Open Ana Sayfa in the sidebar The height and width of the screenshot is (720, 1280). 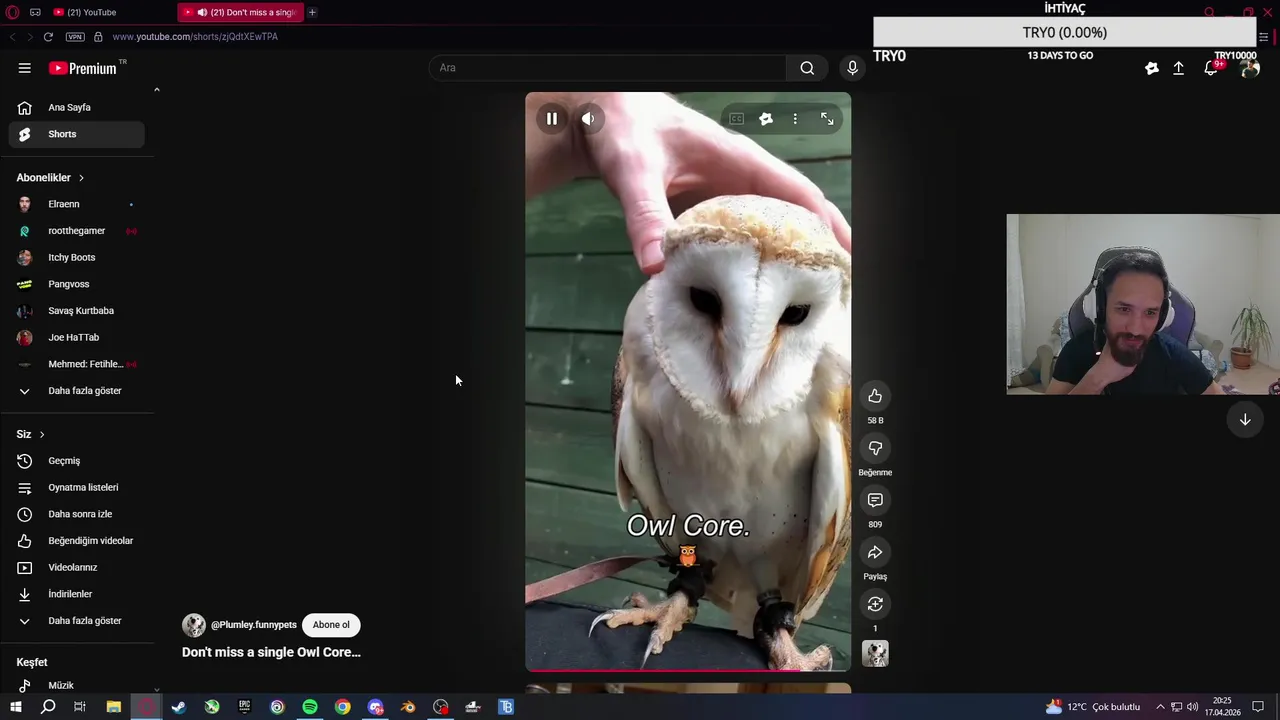coord(77,107)
